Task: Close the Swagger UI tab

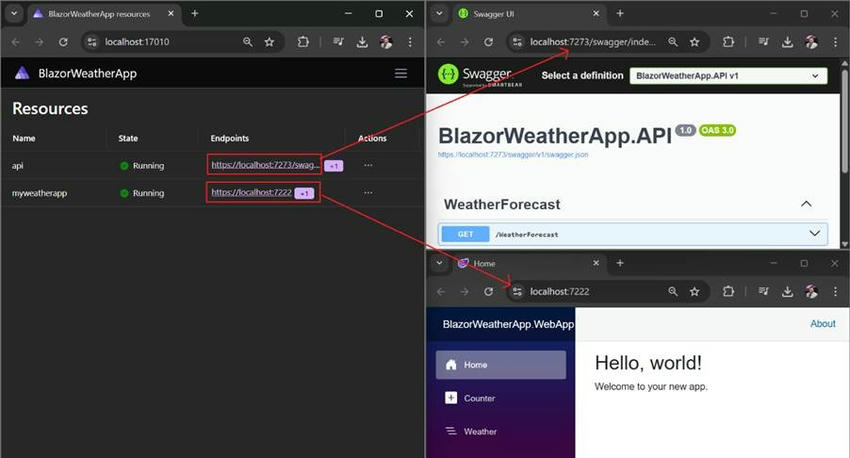Action: click(x=596, y=14)
